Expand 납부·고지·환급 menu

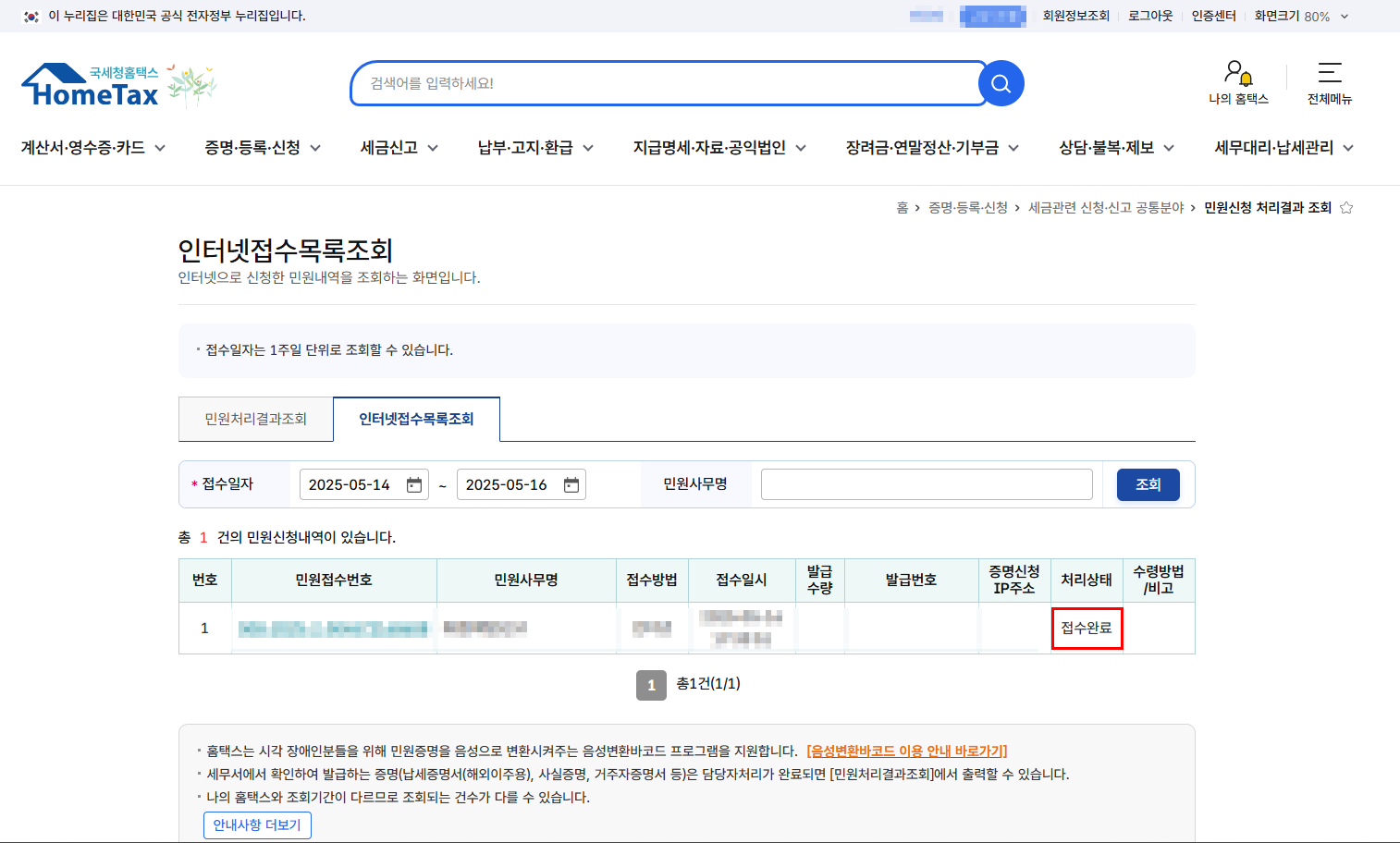tap(535, 148)
